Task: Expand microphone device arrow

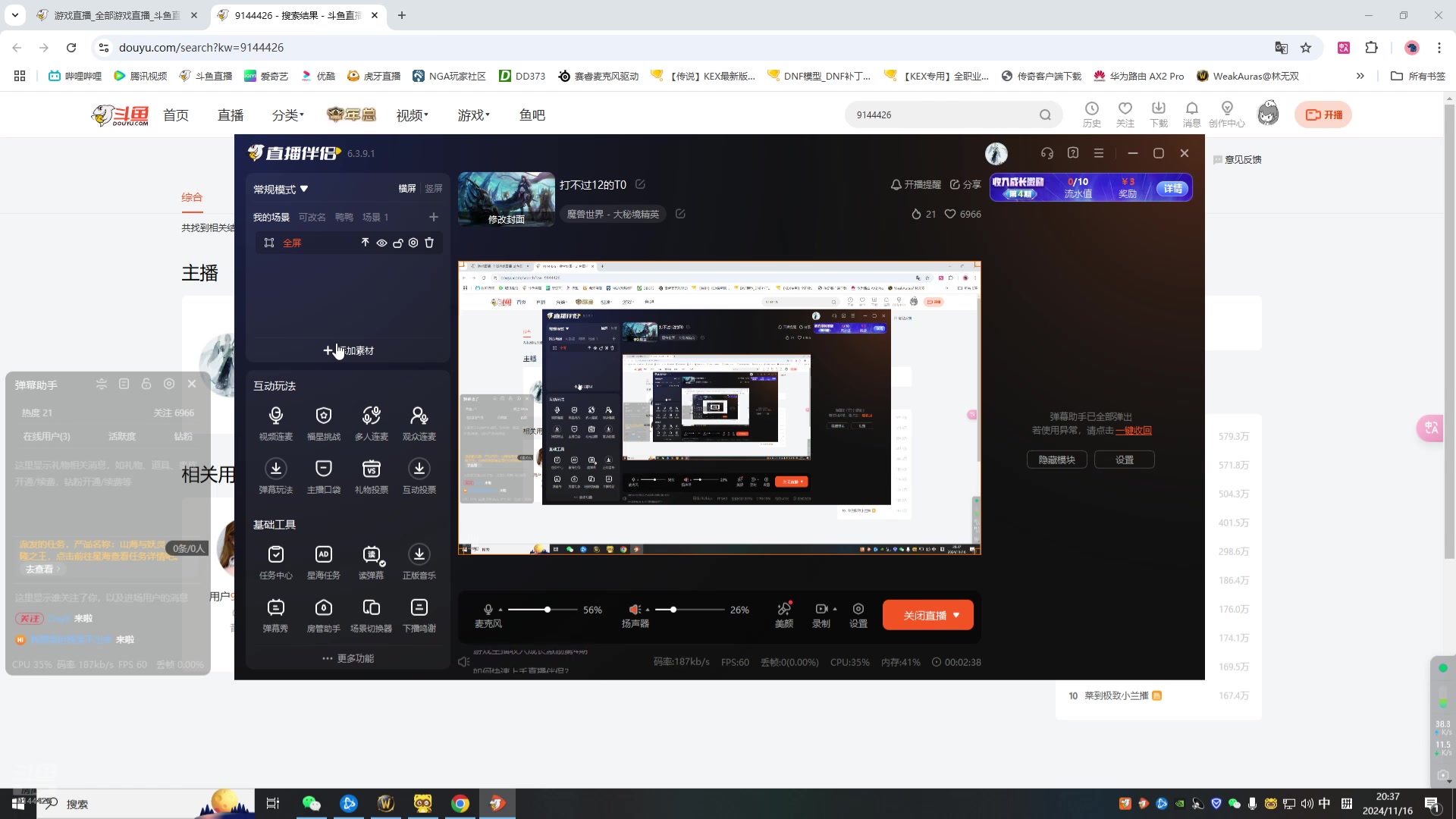Action: 500,610
